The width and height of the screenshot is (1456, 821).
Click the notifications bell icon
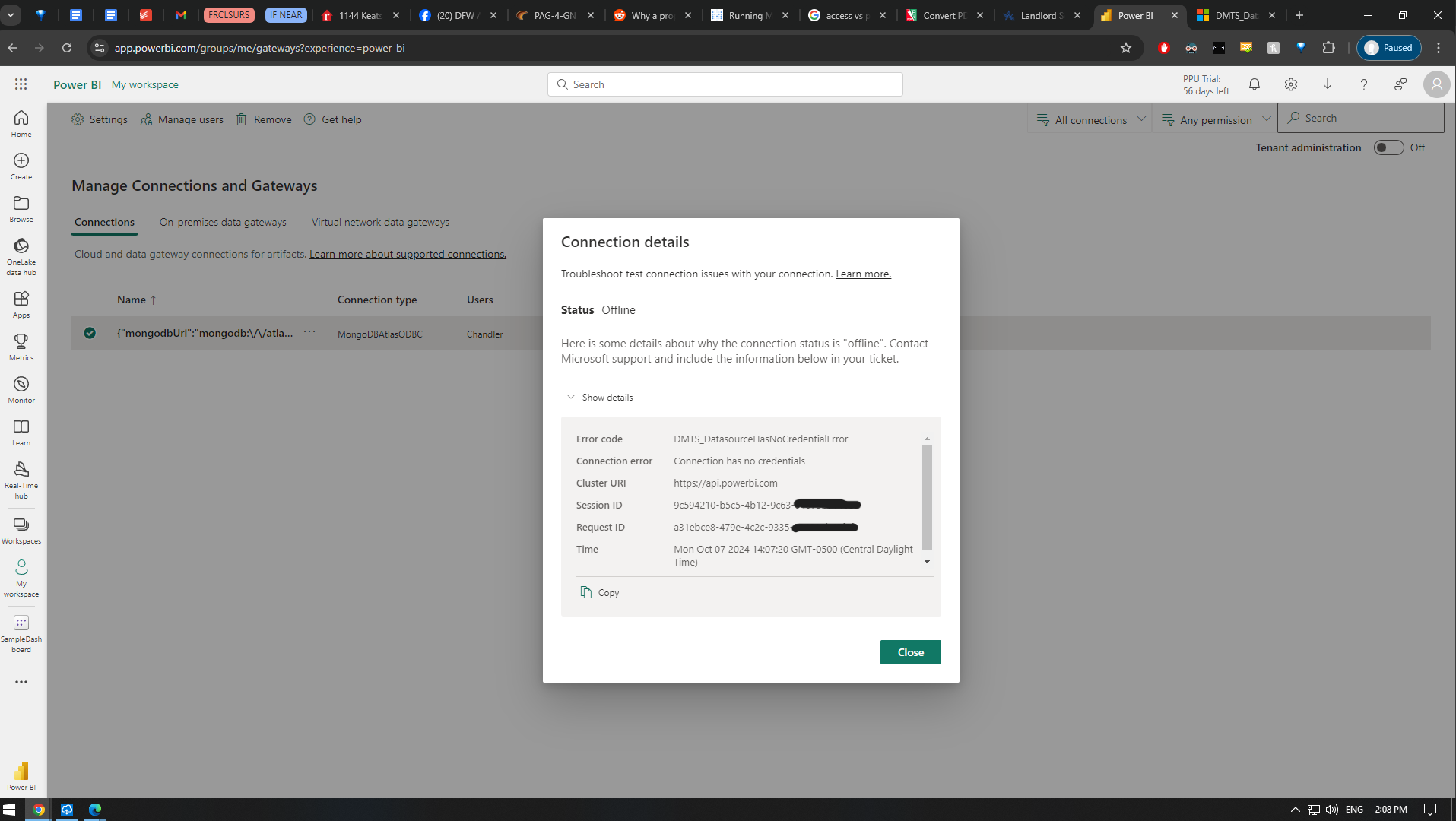(x=1255, y=84)
